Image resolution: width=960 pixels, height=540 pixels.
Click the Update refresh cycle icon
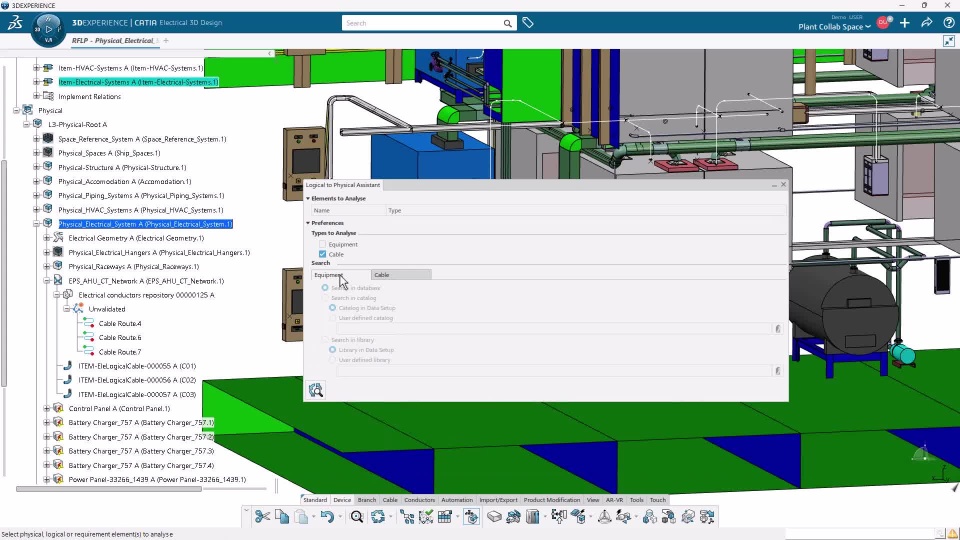pyautogui.click(x=378, y=517)
